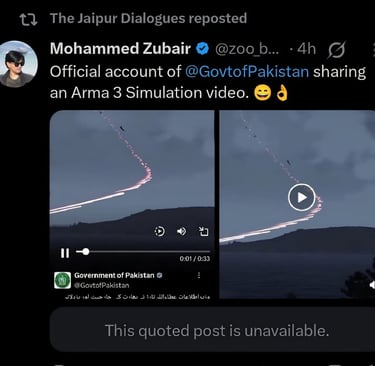375x366 pixels.
Task: Click the unavailable quoted post box
Action: pos(212,329)
